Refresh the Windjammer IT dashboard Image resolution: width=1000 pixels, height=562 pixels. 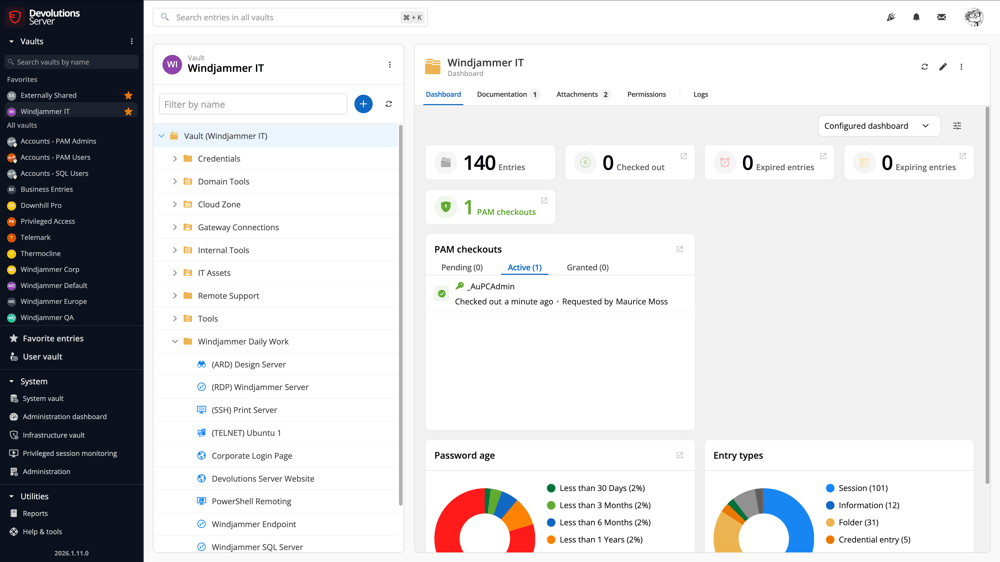point(924,67)
